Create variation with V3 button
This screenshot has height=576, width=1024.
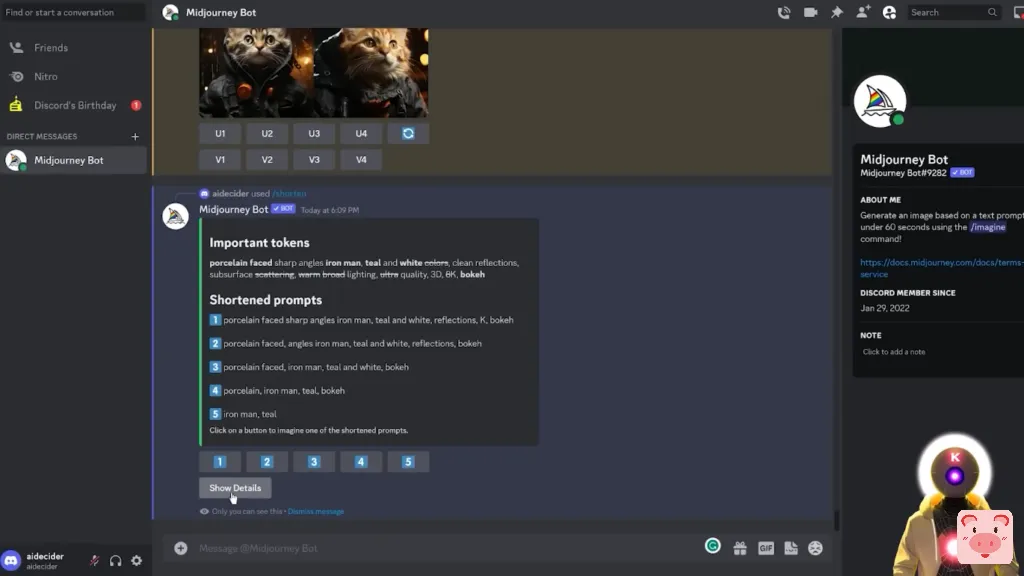314,159
